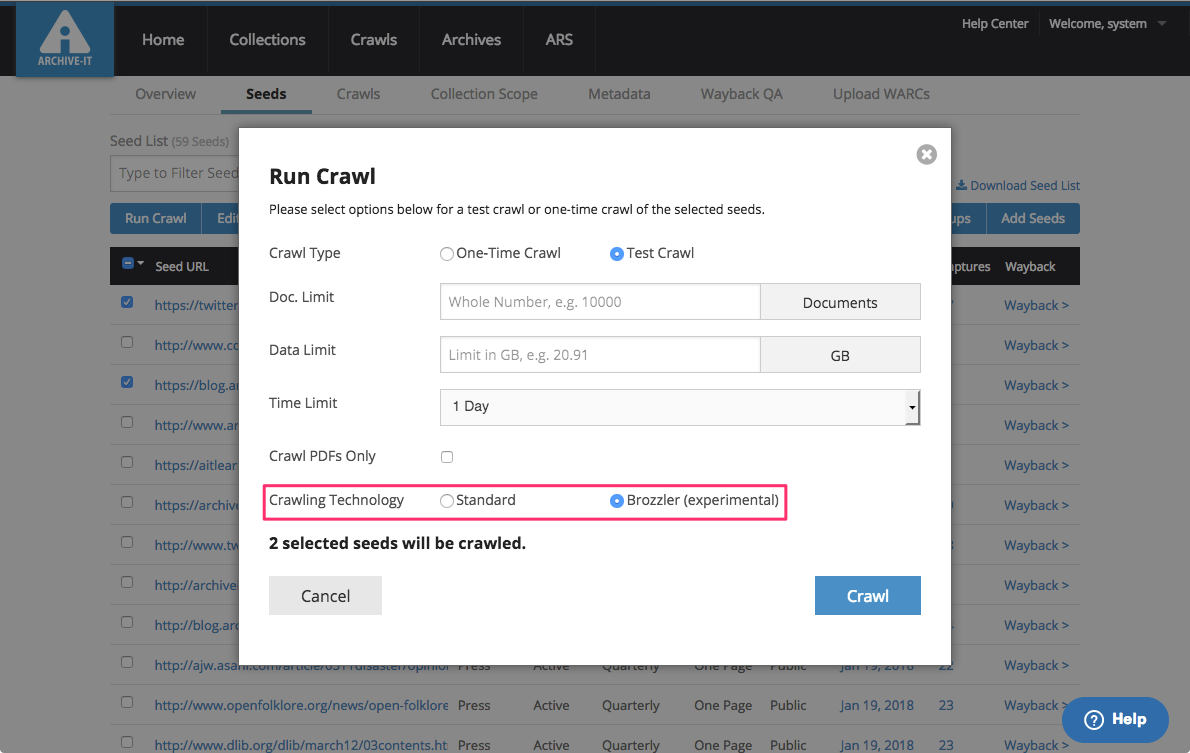
Task: Open the Help Center link
Action: pos(994,24)
